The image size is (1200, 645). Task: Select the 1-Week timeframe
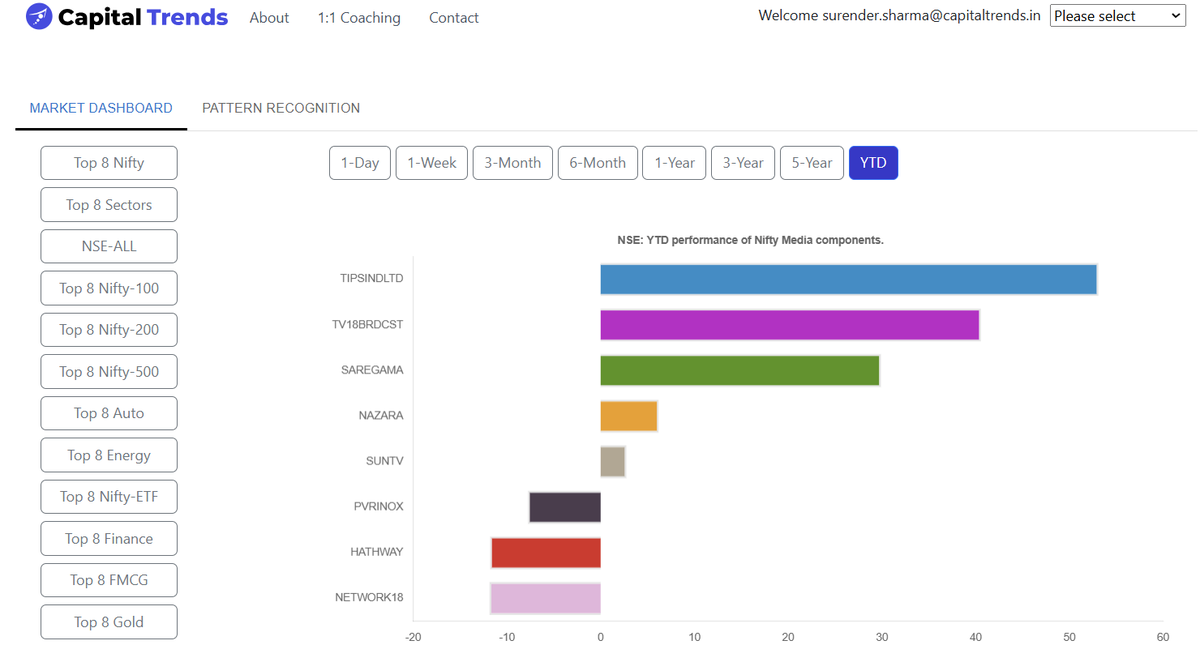click(432, 163)
